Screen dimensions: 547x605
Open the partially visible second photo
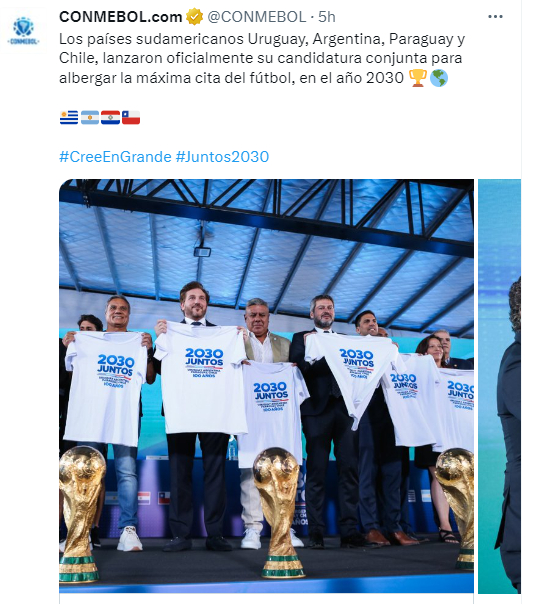tap(499, 386)
